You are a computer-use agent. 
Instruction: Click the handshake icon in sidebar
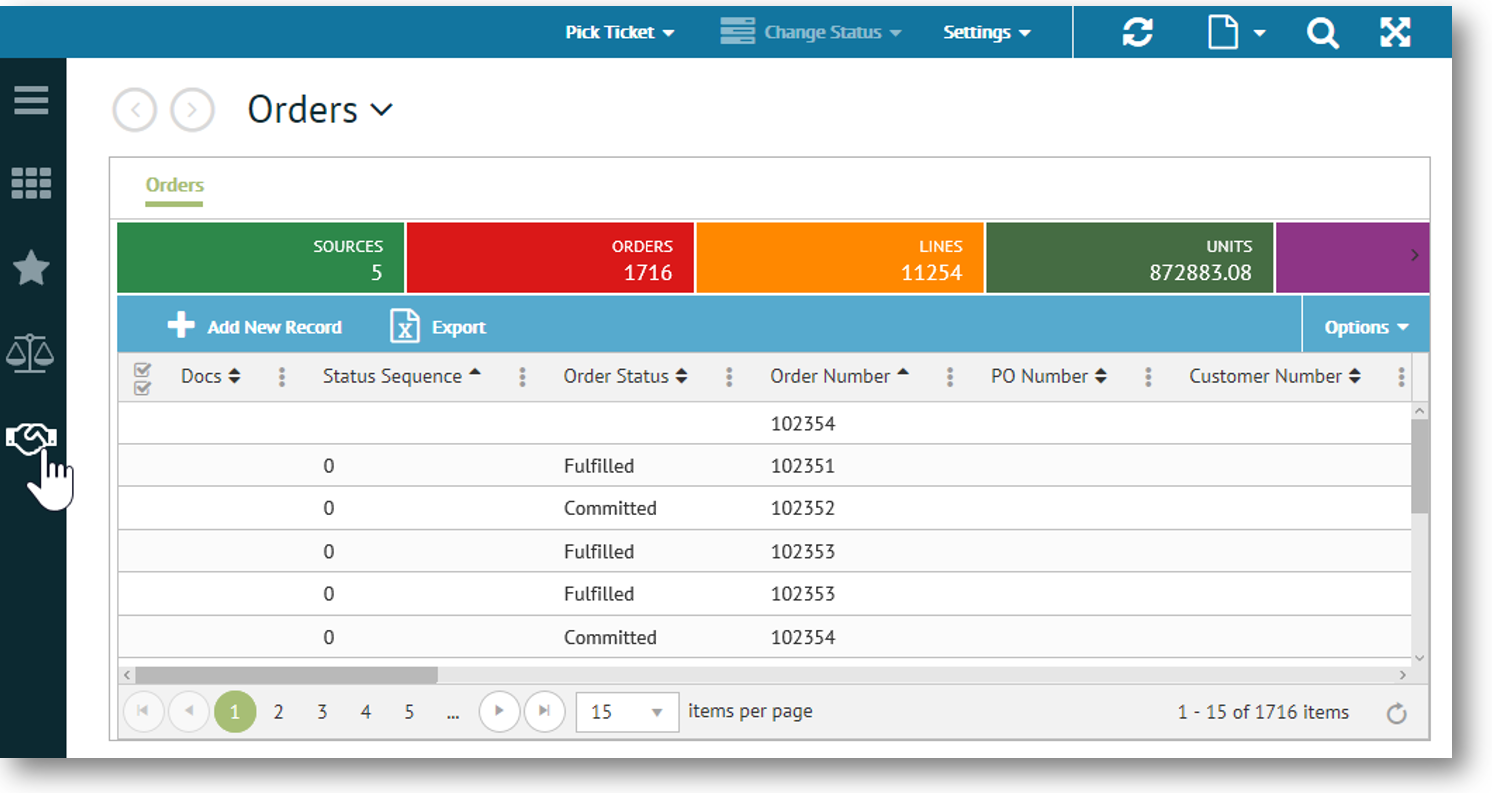tap(31, 437)
